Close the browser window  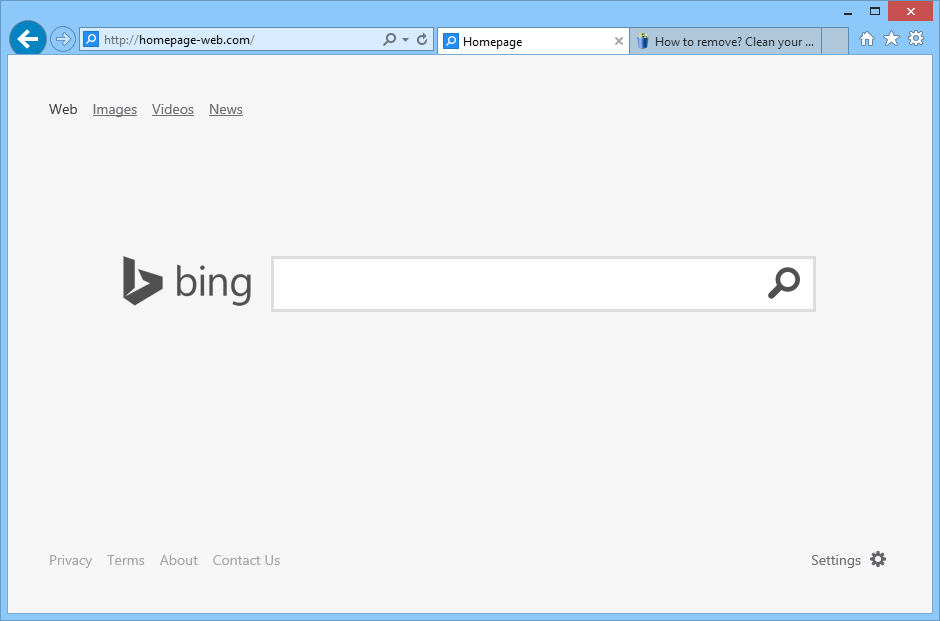point(911,12)
